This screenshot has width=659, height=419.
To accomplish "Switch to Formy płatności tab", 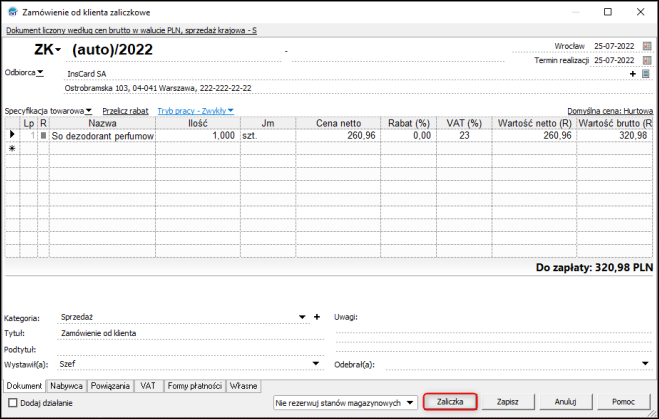I will click(x=195, y=386).
